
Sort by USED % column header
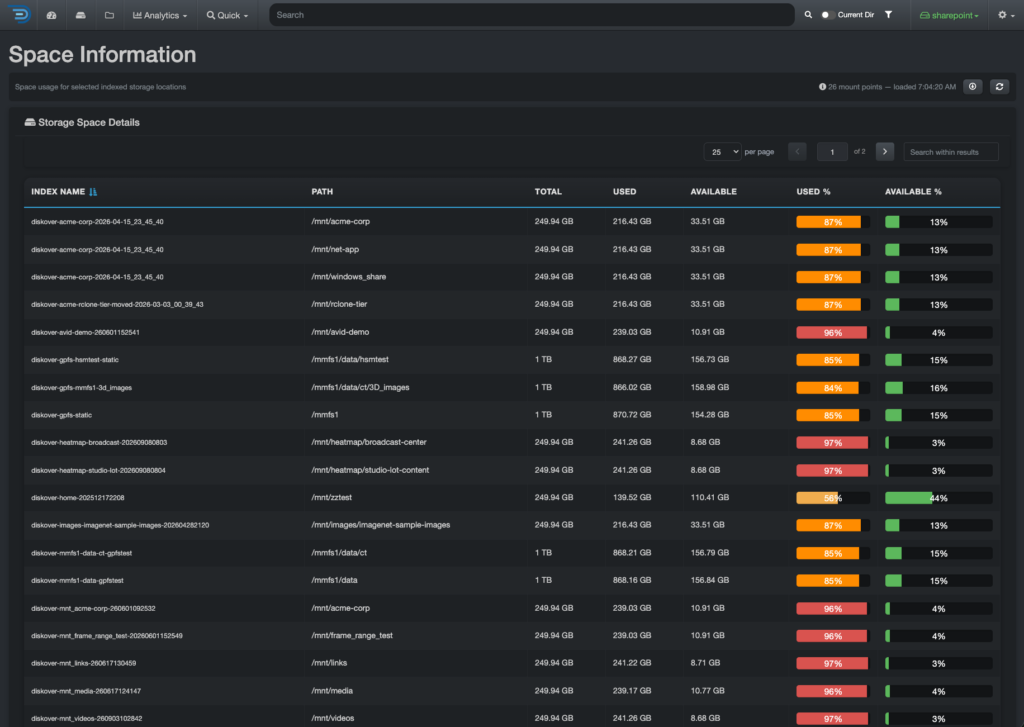[813, 191]
